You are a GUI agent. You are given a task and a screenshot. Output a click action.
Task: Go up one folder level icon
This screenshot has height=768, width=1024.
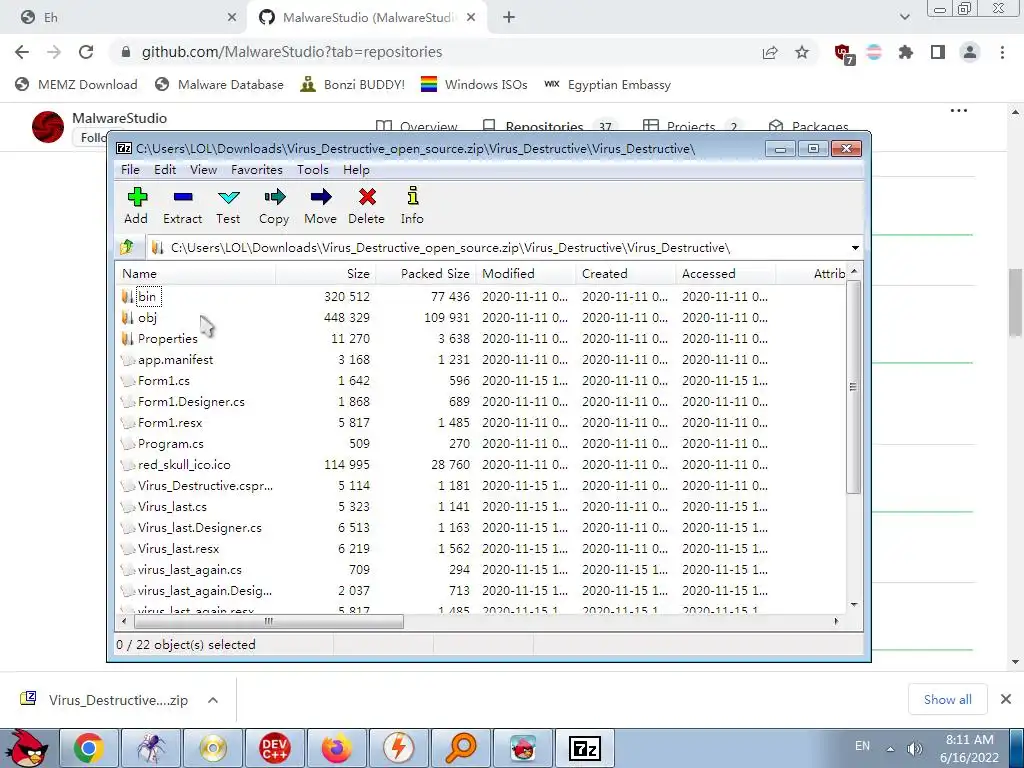127,248
